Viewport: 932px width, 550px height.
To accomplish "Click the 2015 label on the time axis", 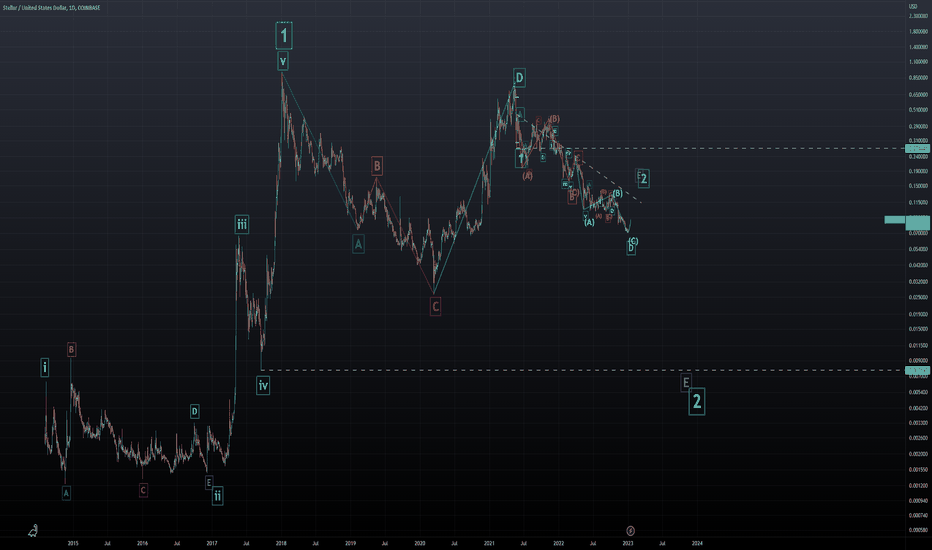I will point(73,543).
